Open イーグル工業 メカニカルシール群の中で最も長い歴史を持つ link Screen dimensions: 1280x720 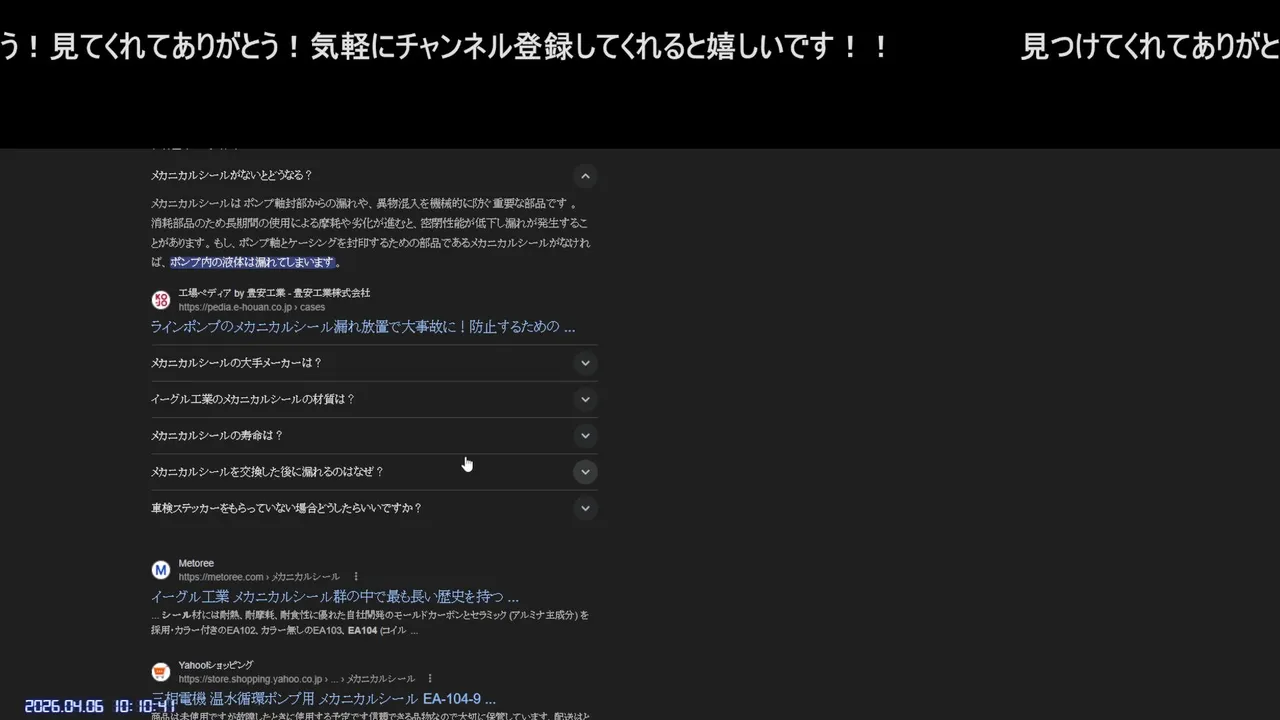tap(335, 596)
